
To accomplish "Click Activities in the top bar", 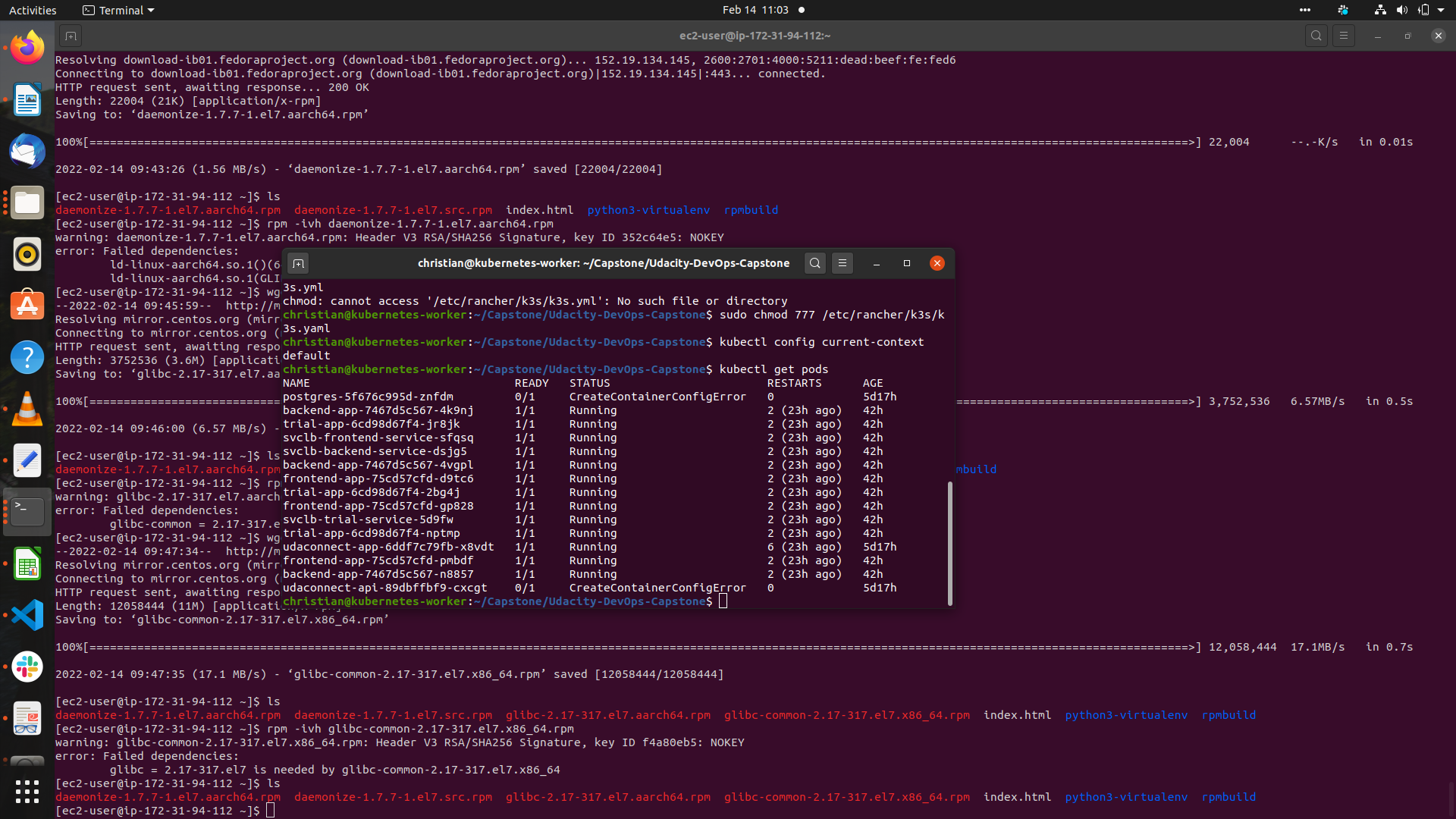I will click(x=33, y=10).
